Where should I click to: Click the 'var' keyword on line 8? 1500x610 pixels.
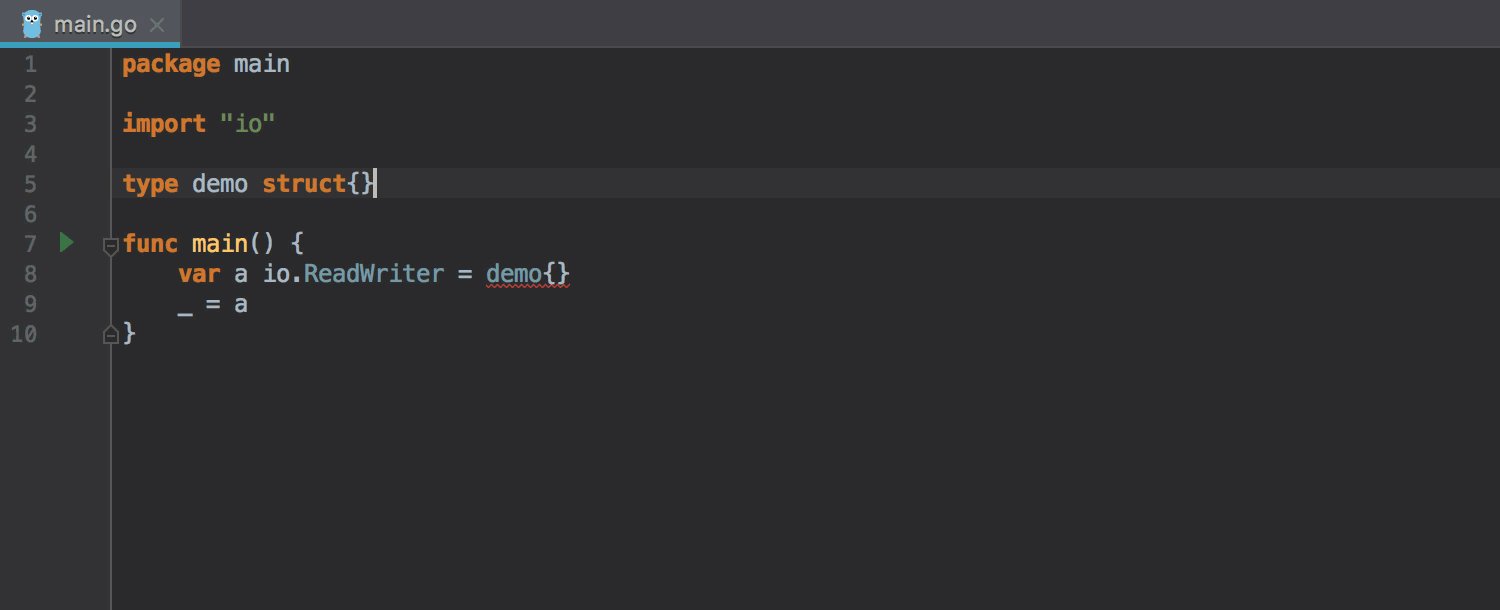pyautogui.click(x=199, y=273)
